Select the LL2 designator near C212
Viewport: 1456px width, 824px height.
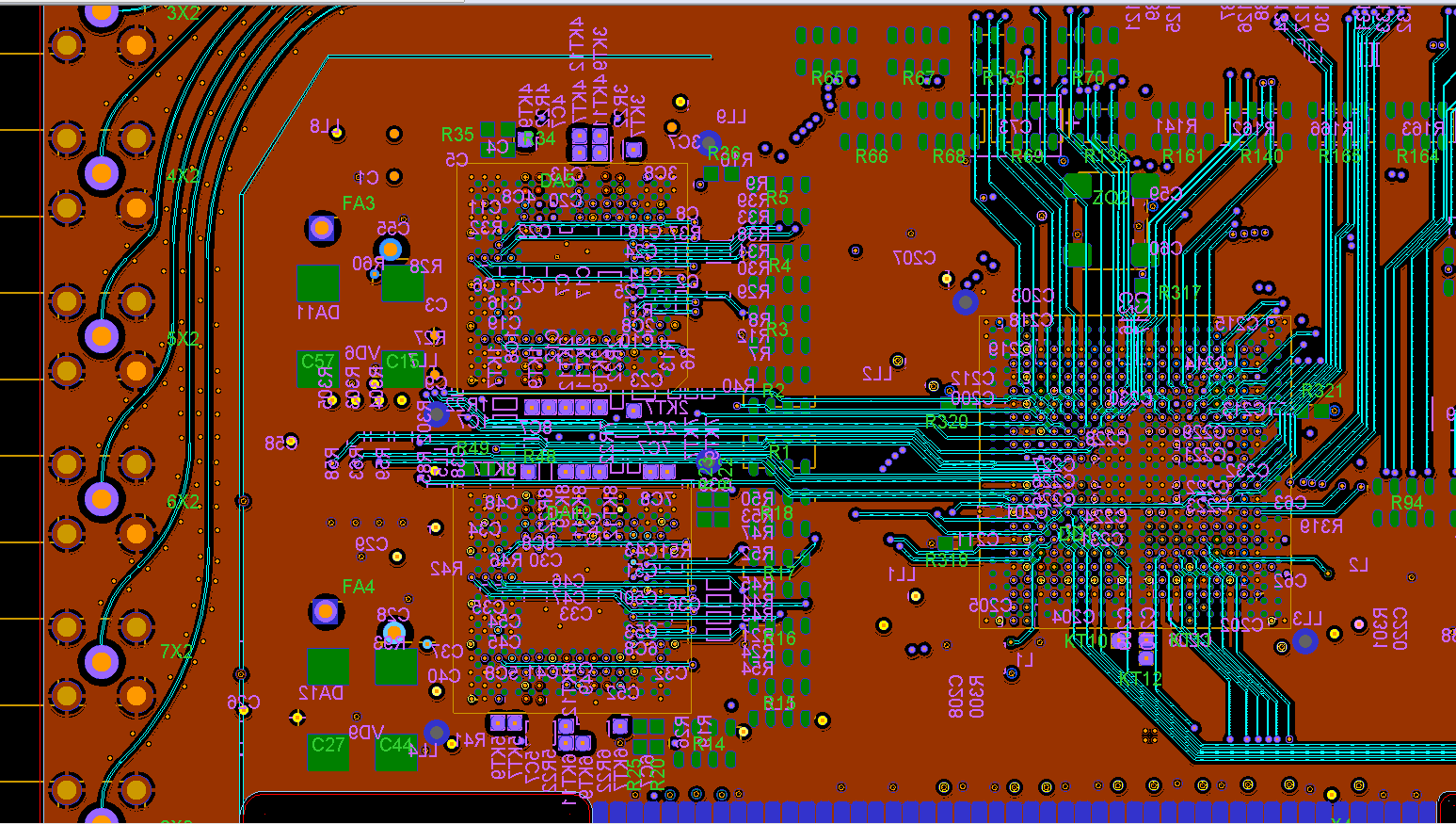click(877, 374)
